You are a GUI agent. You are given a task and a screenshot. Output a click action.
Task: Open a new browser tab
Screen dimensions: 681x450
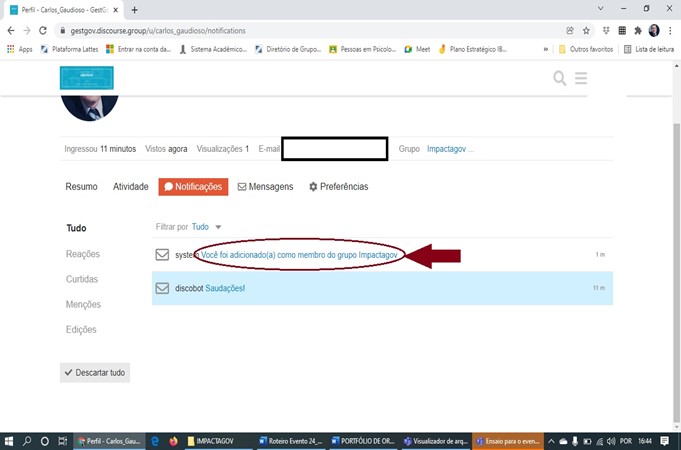pos(135,9)
